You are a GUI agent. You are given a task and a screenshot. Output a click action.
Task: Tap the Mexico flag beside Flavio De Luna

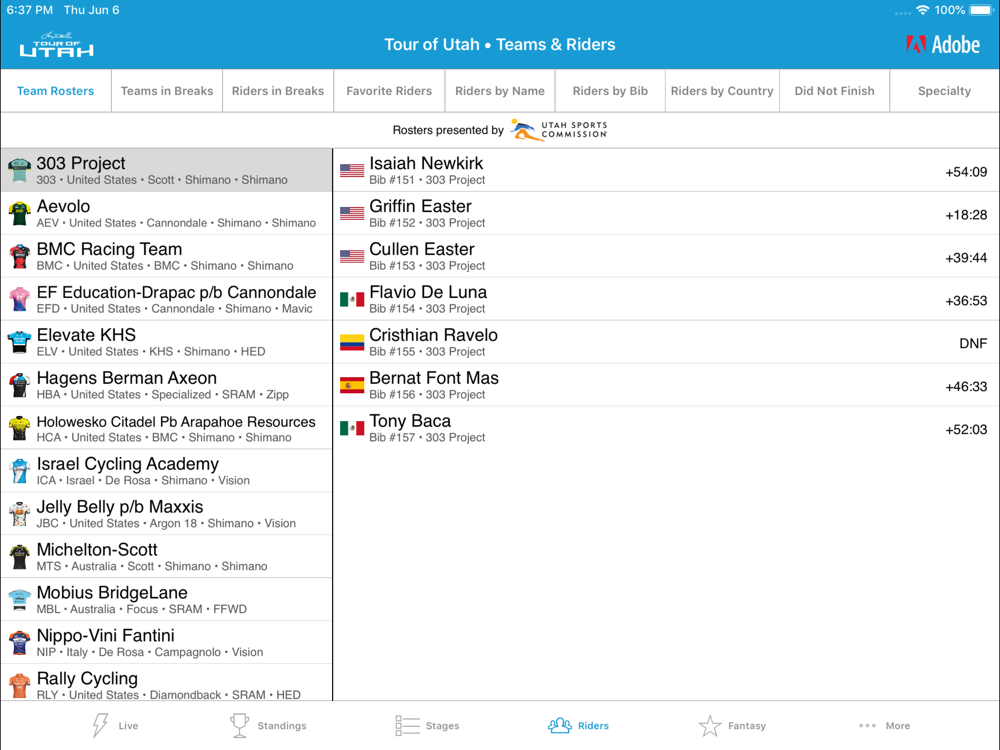coord(352,299)
